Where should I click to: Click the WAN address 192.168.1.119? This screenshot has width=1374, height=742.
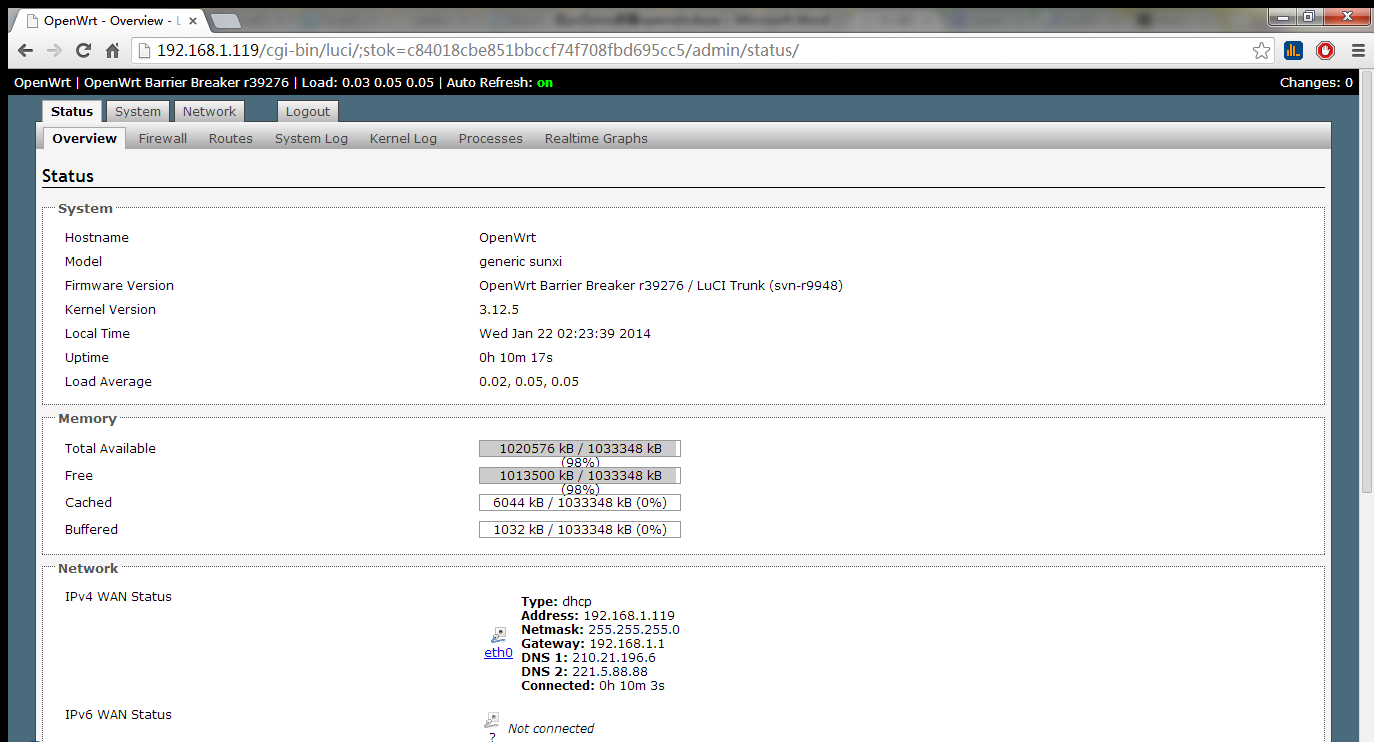[x=629, y=616]
